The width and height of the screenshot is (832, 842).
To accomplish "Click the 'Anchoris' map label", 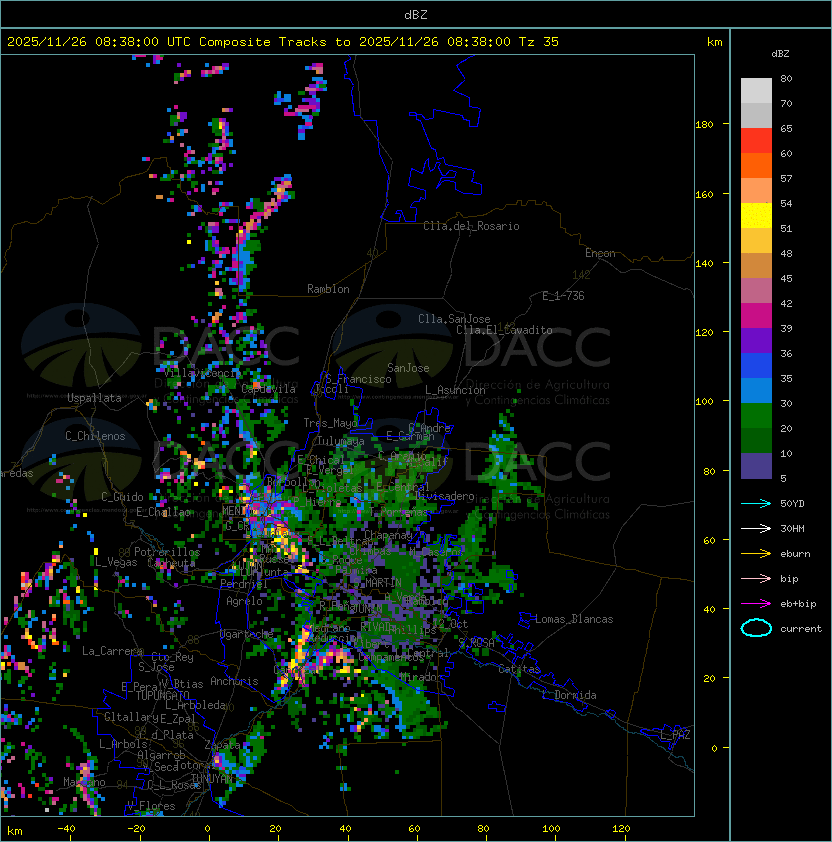I will tap(234, 681).
